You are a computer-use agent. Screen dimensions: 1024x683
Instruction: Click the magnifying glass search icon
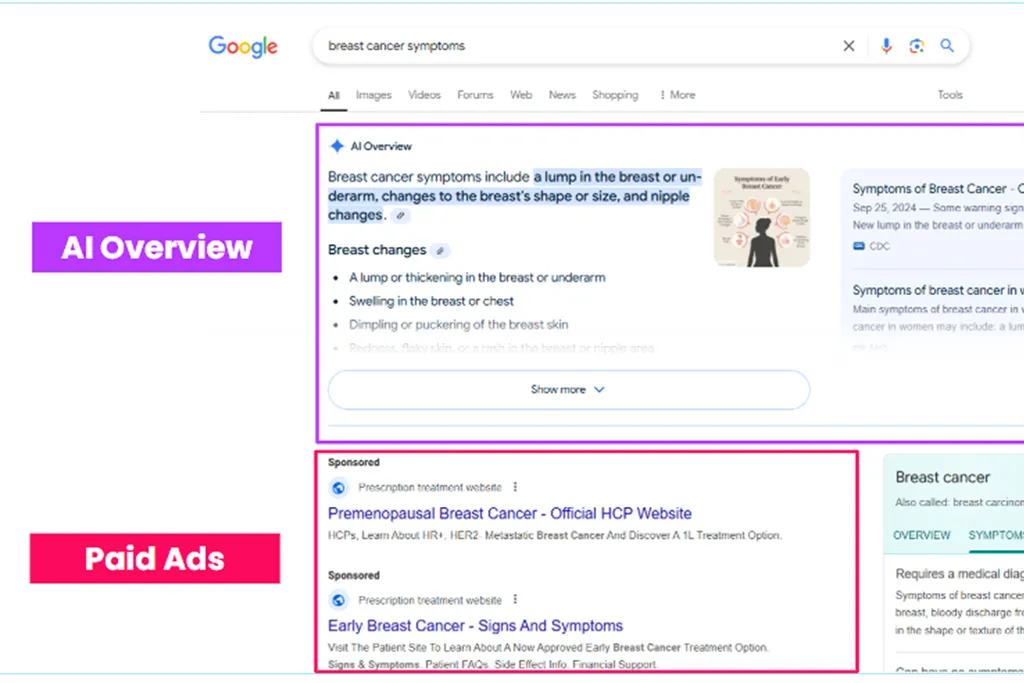tap(947, 46)
